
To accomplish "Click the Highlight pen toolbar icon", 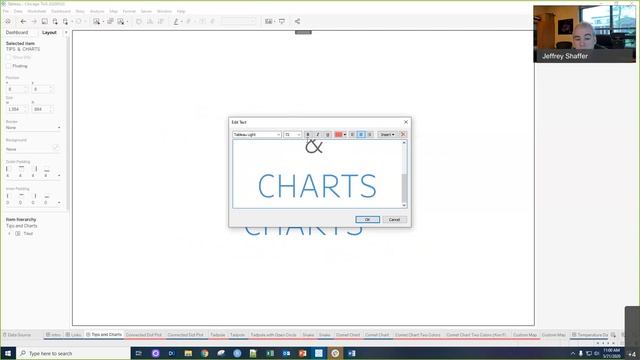I will [x=176, y=21].
